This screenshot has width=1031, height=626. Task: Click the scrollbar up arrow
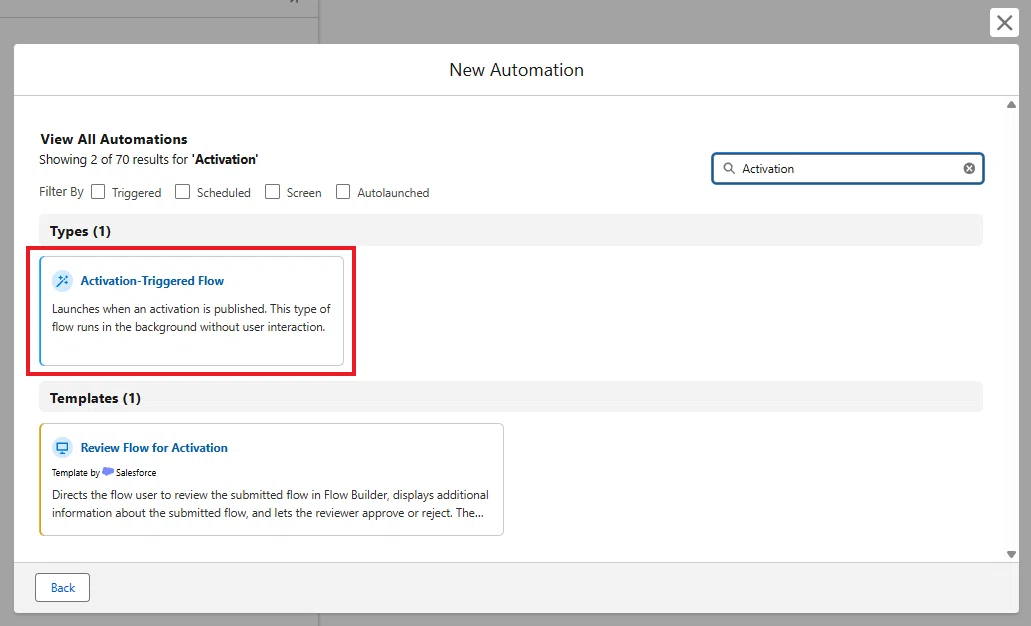click(1011, 105)
